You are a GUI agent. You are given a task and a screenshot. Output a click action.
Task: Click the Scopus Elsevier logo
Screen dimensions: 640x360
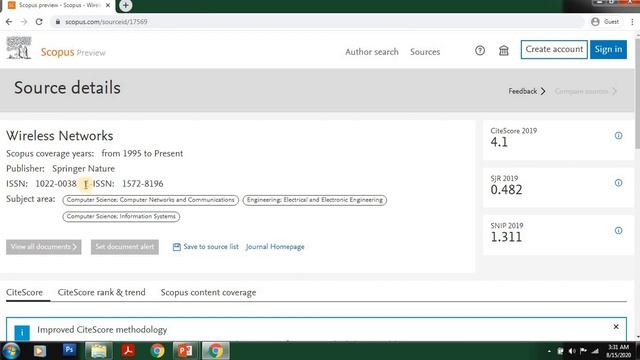[x=19, y=48]
